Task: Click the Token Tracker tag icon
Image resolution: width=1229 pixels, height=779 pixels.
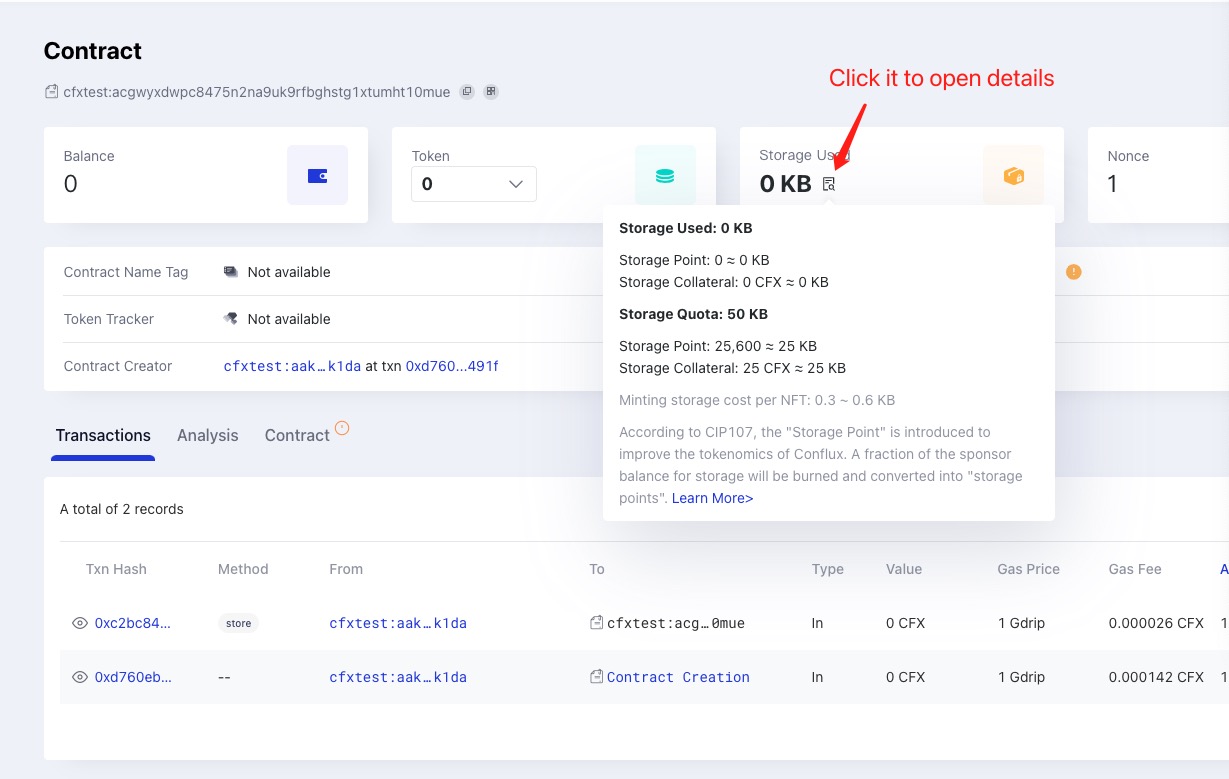Action: [x=231, y=319]
